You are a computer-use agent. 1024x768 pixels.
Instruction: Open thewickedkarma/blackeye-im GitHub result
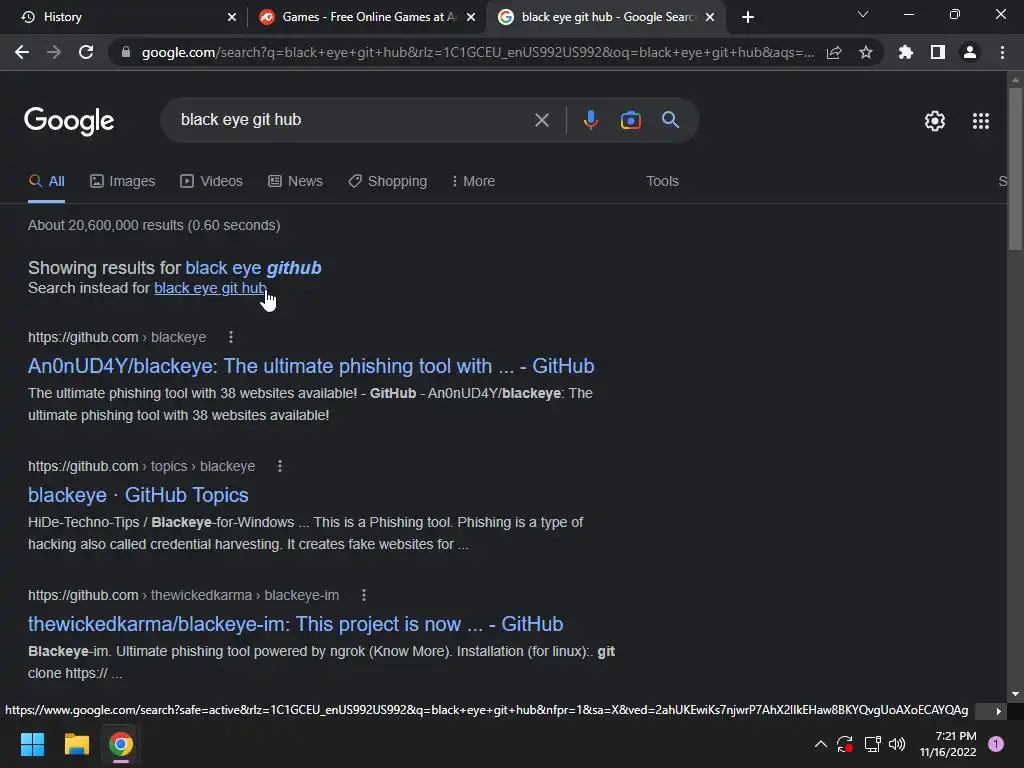coord(295,624)
